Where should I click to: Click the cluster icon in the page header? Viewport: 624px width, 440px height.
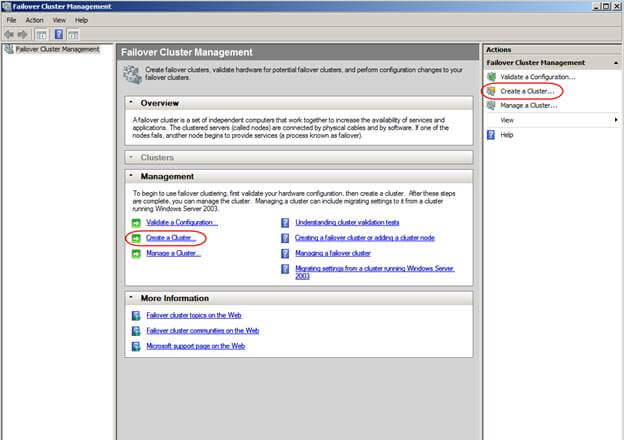(x=133, y=74)
